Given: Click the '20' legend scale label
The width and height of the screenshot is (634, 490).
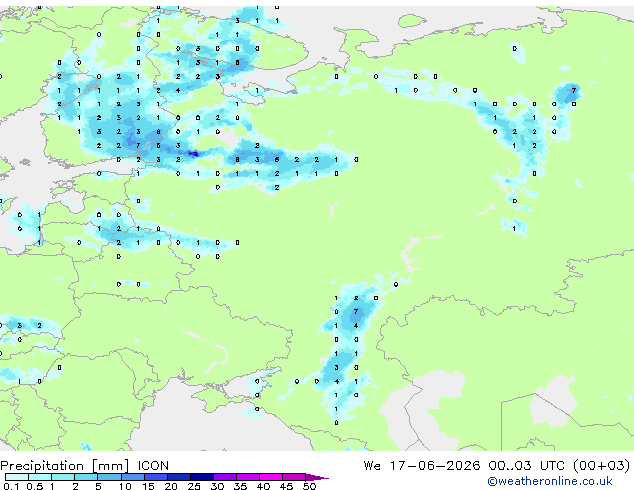Looking at the screenshot, I should tap(171, 486).
